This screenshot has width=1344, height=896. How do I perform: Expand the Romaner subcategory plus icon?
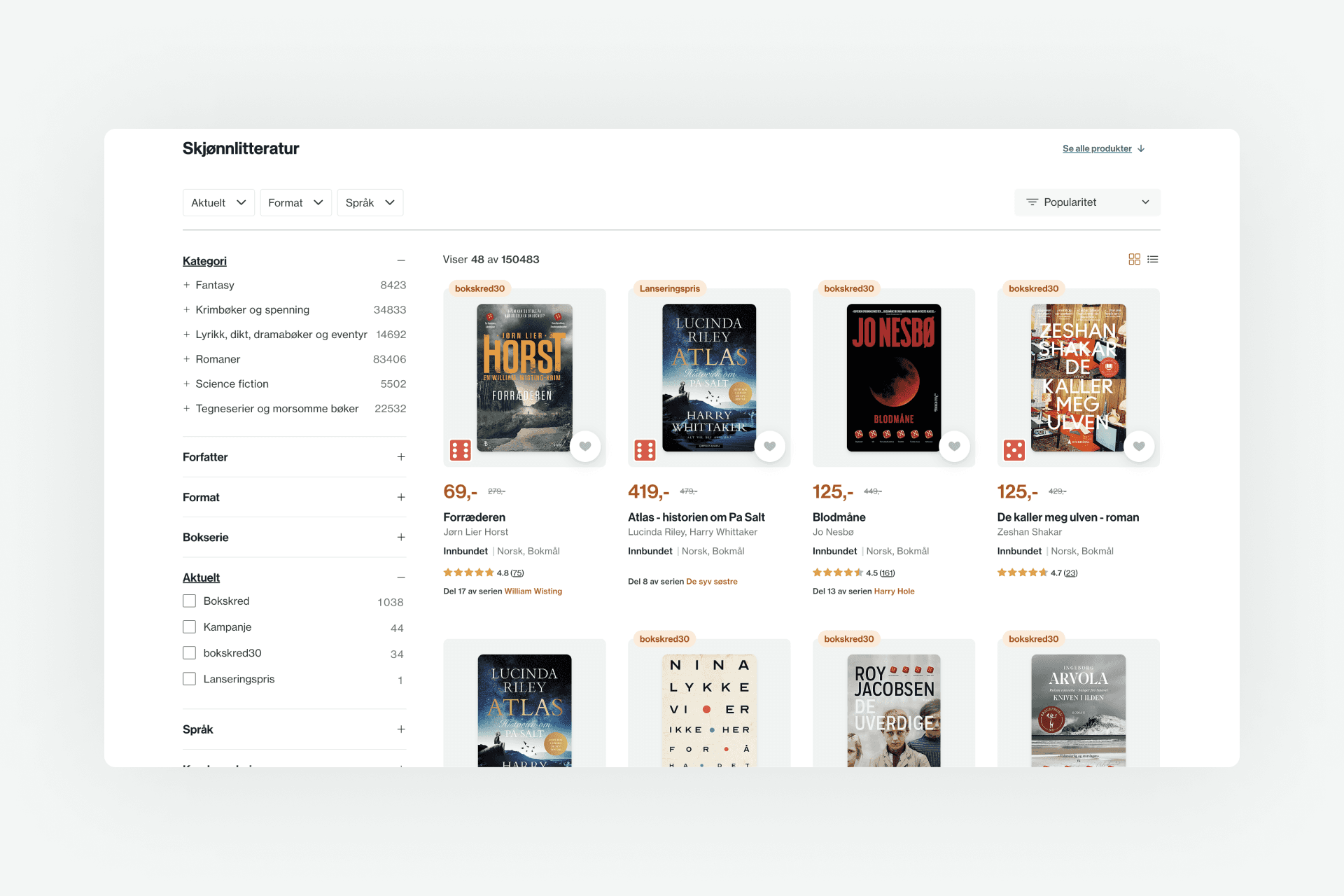pyautogui.click(x=186, y=359)
